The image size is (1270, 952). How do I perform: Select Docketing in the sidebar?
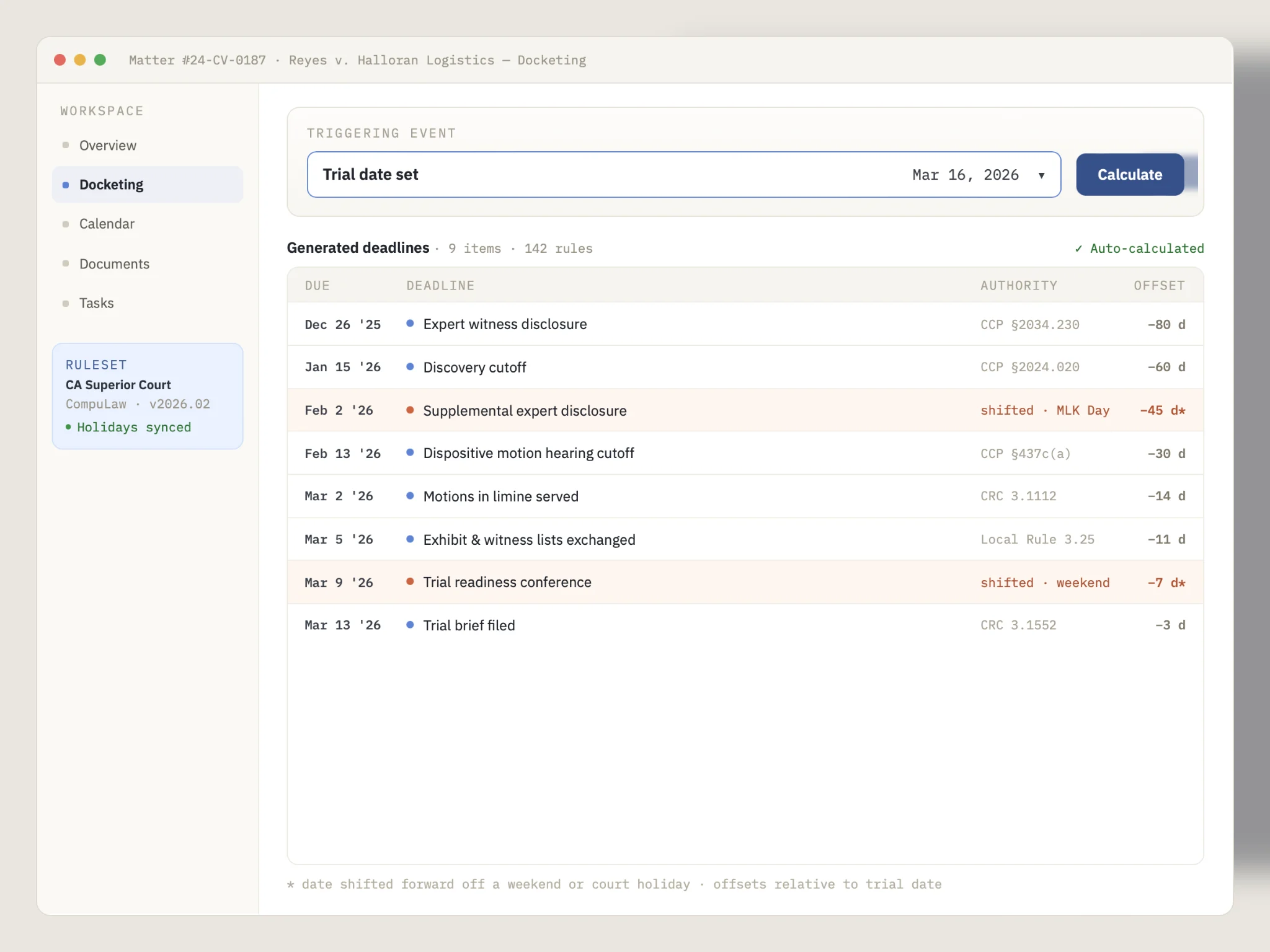pyautogui.click(x=148, y=185)
